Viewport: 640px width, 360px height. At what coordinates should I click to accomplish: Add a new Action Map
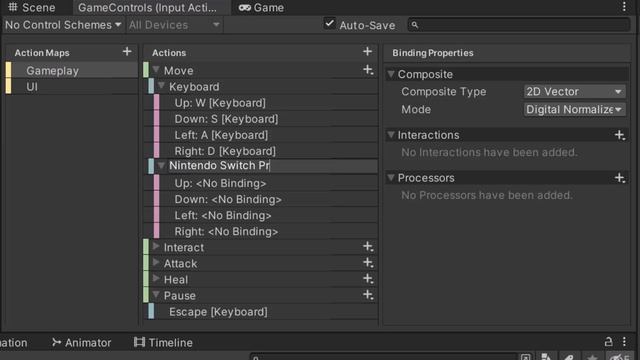point(127,52)
